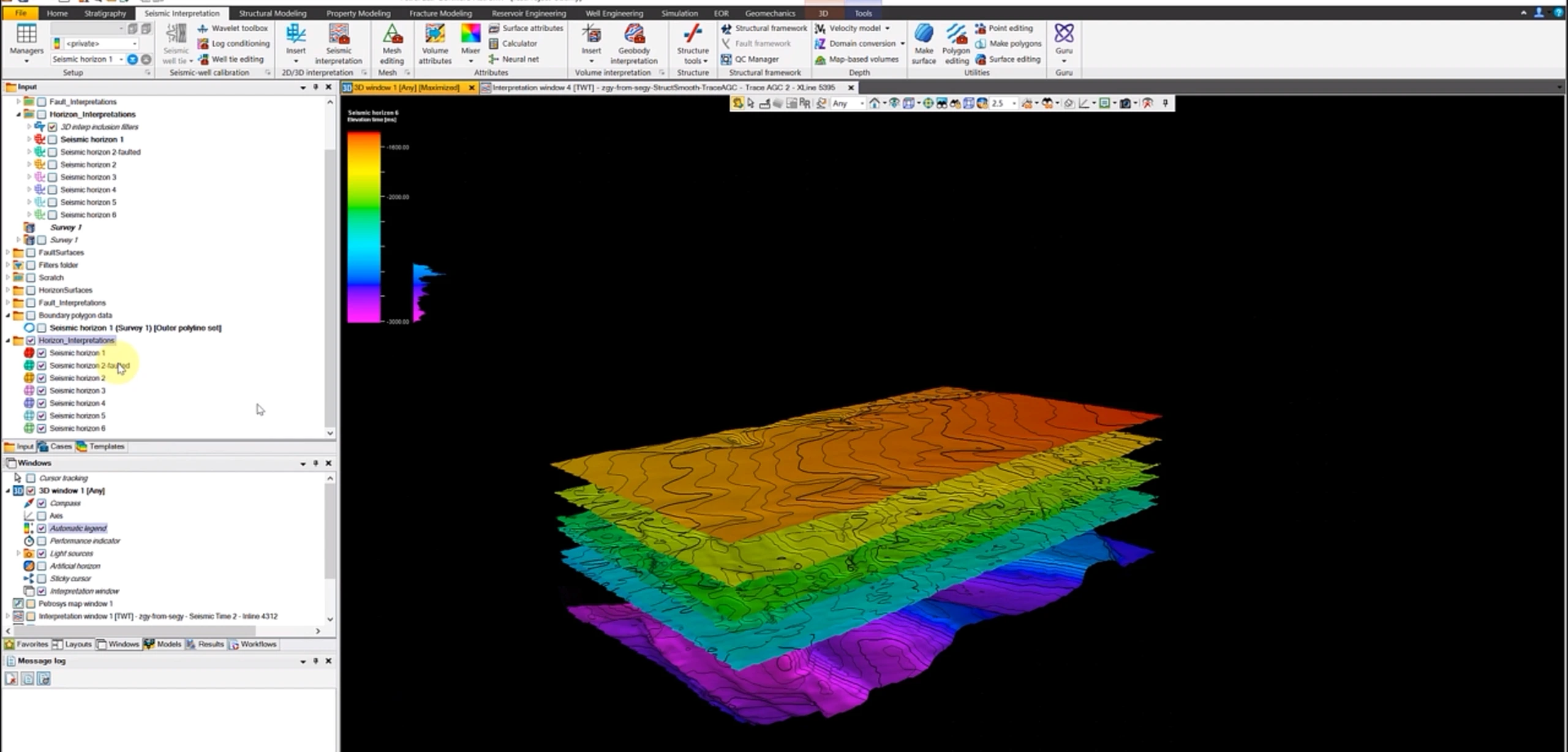Open Well tie editing
This screenshot has width=1568, height=752.
coord(230,59)
